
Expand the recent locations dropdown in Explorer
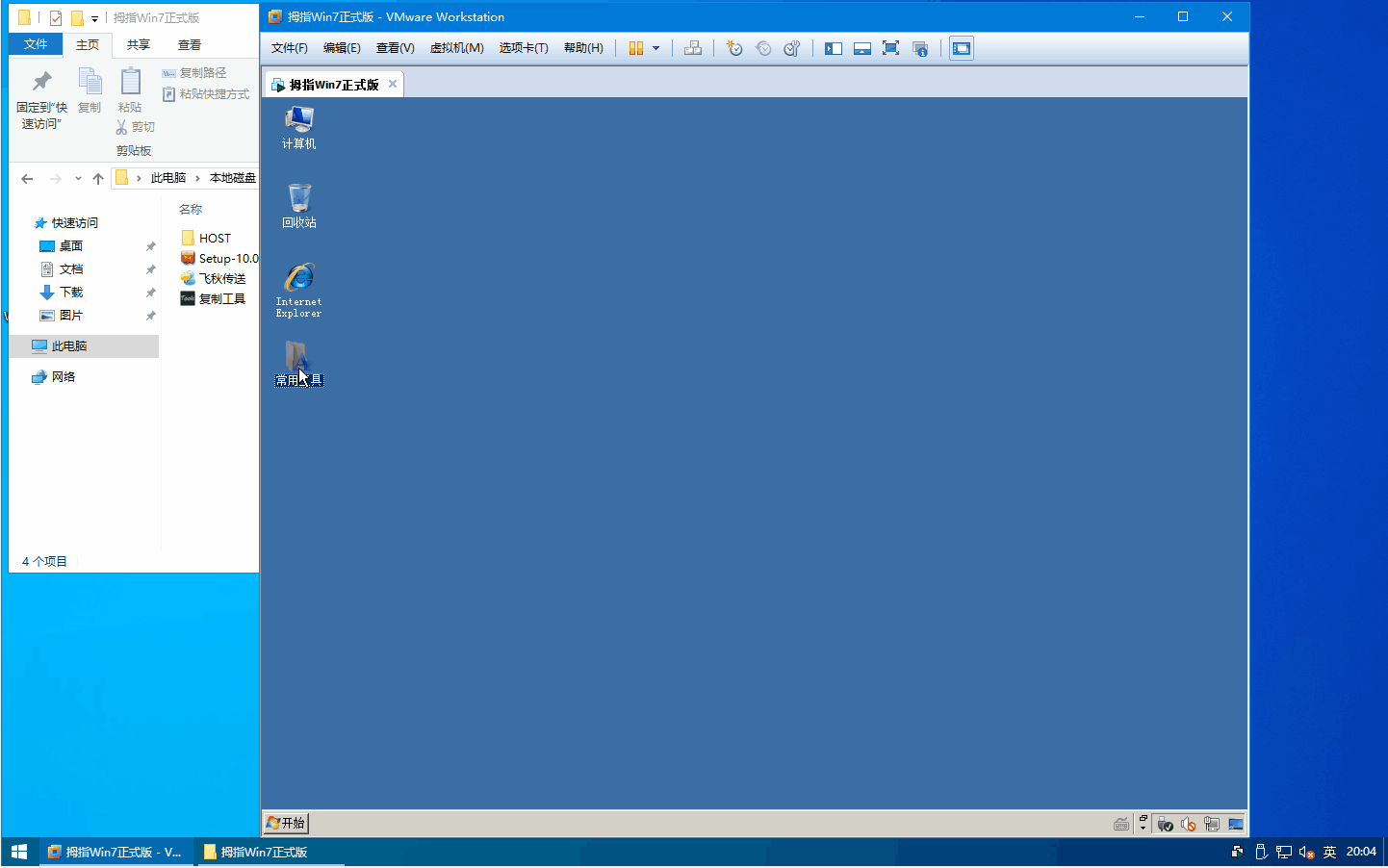(x=78, y=179)
